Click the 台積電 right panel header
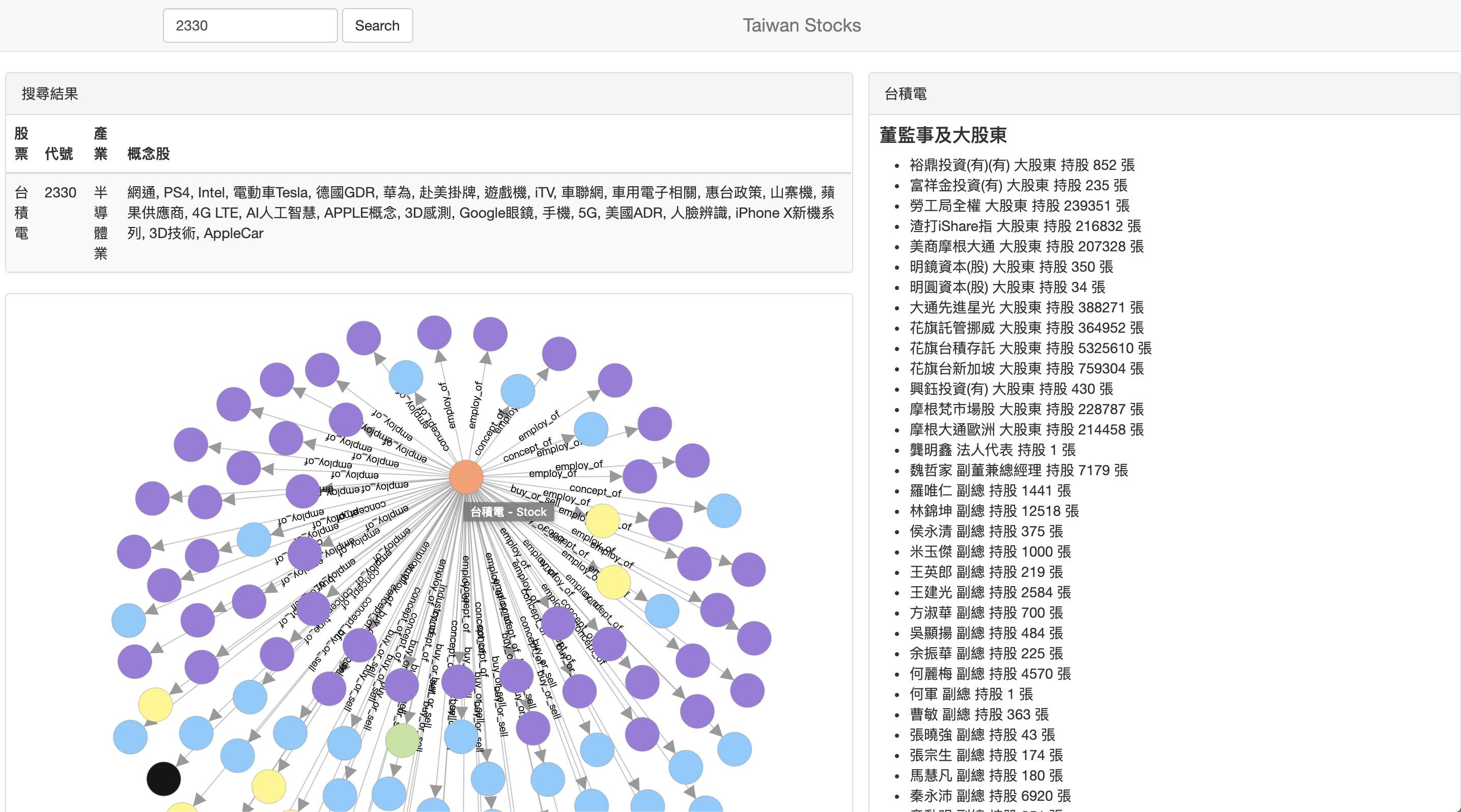Screen dimensions: 1461x812 pyautogui.click(x=905, y=94)
